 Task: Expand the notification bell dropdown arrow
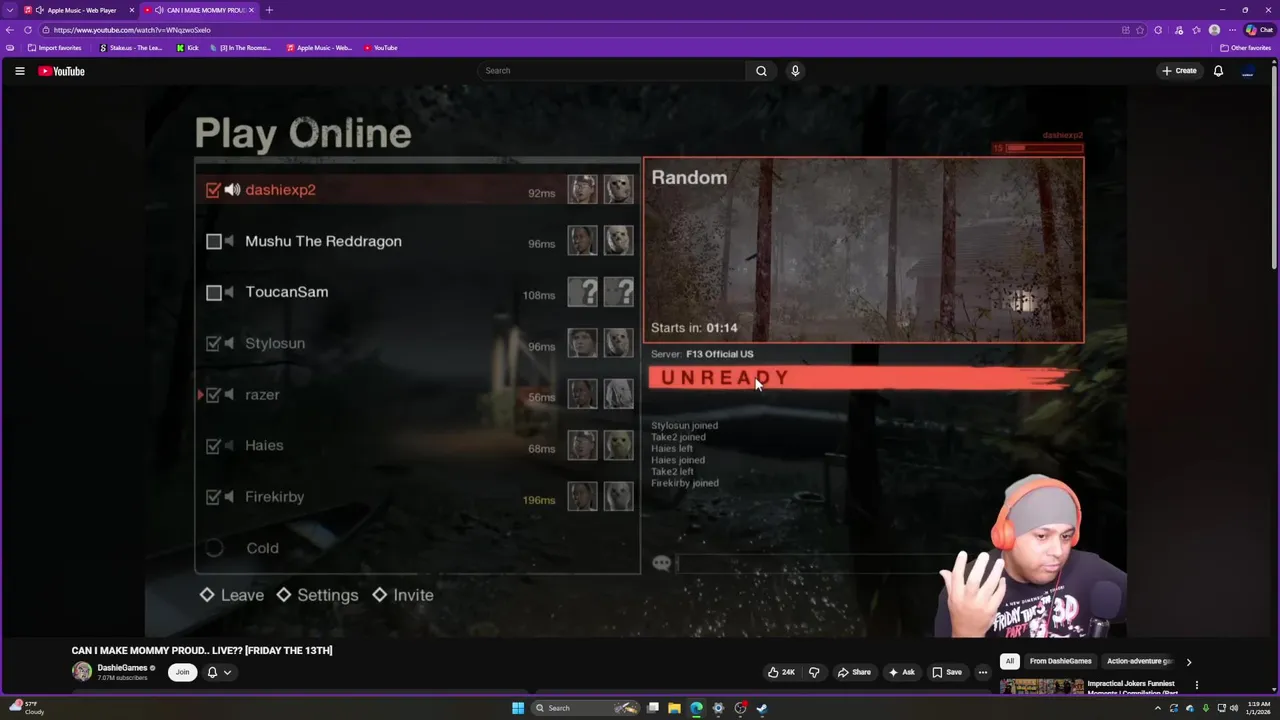click(227, 673)
